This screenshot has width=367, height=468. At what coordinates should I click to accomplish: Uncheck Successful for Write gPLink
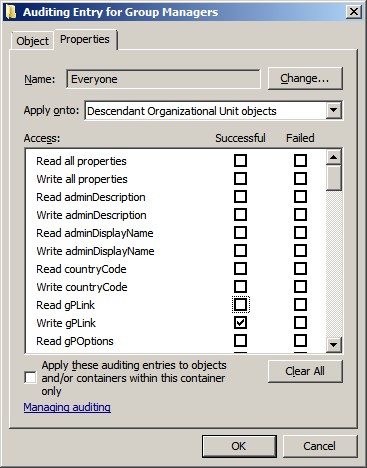tap(240, 323)
